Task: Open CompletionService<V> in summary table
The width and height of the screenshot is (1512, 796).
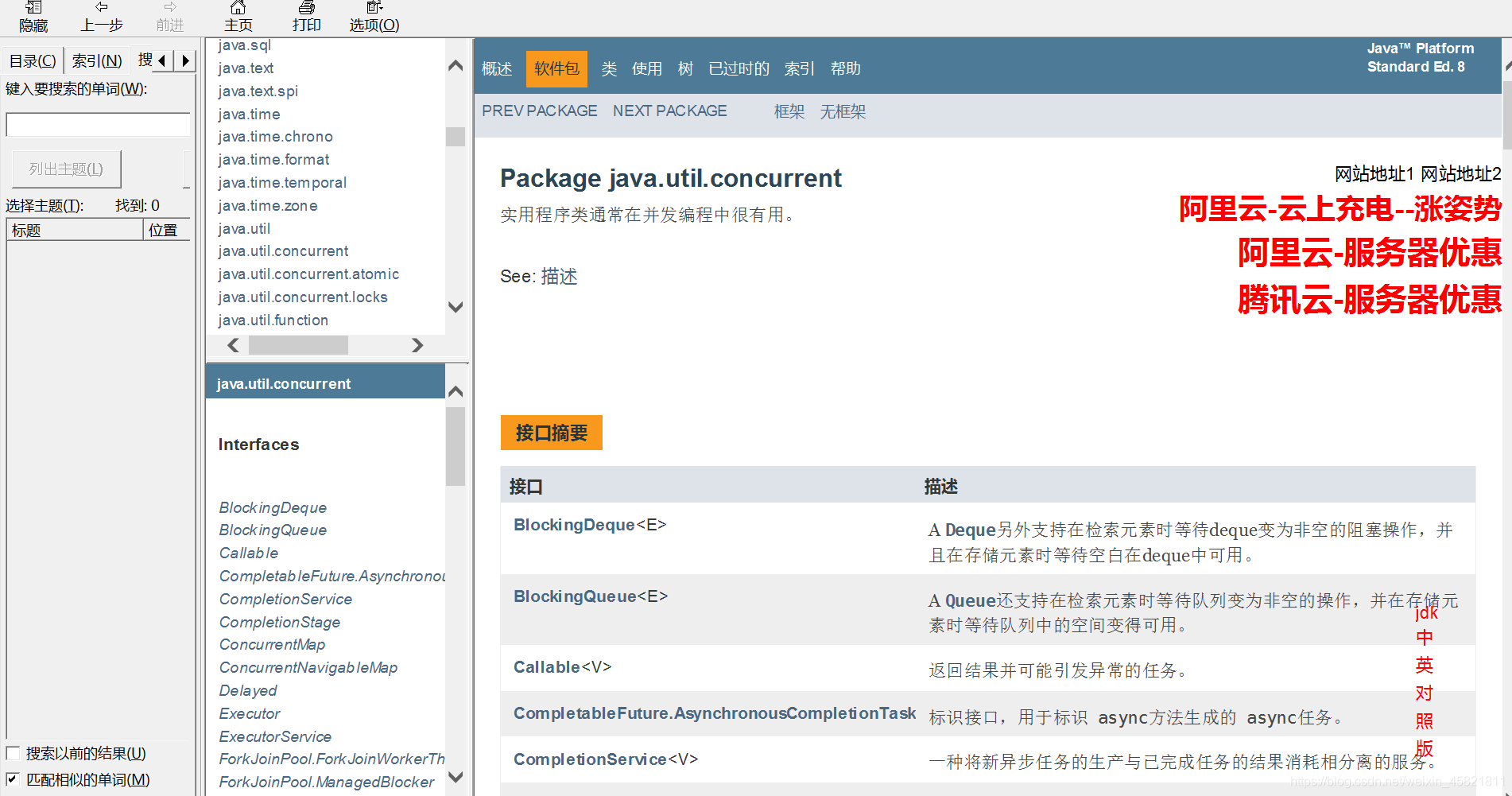Action: [606, 759]
